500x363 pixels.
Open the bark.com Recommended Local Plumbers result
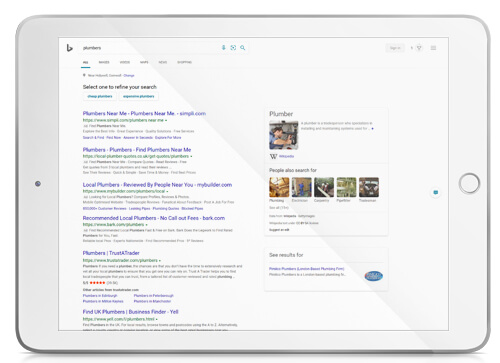click(154, 218)
